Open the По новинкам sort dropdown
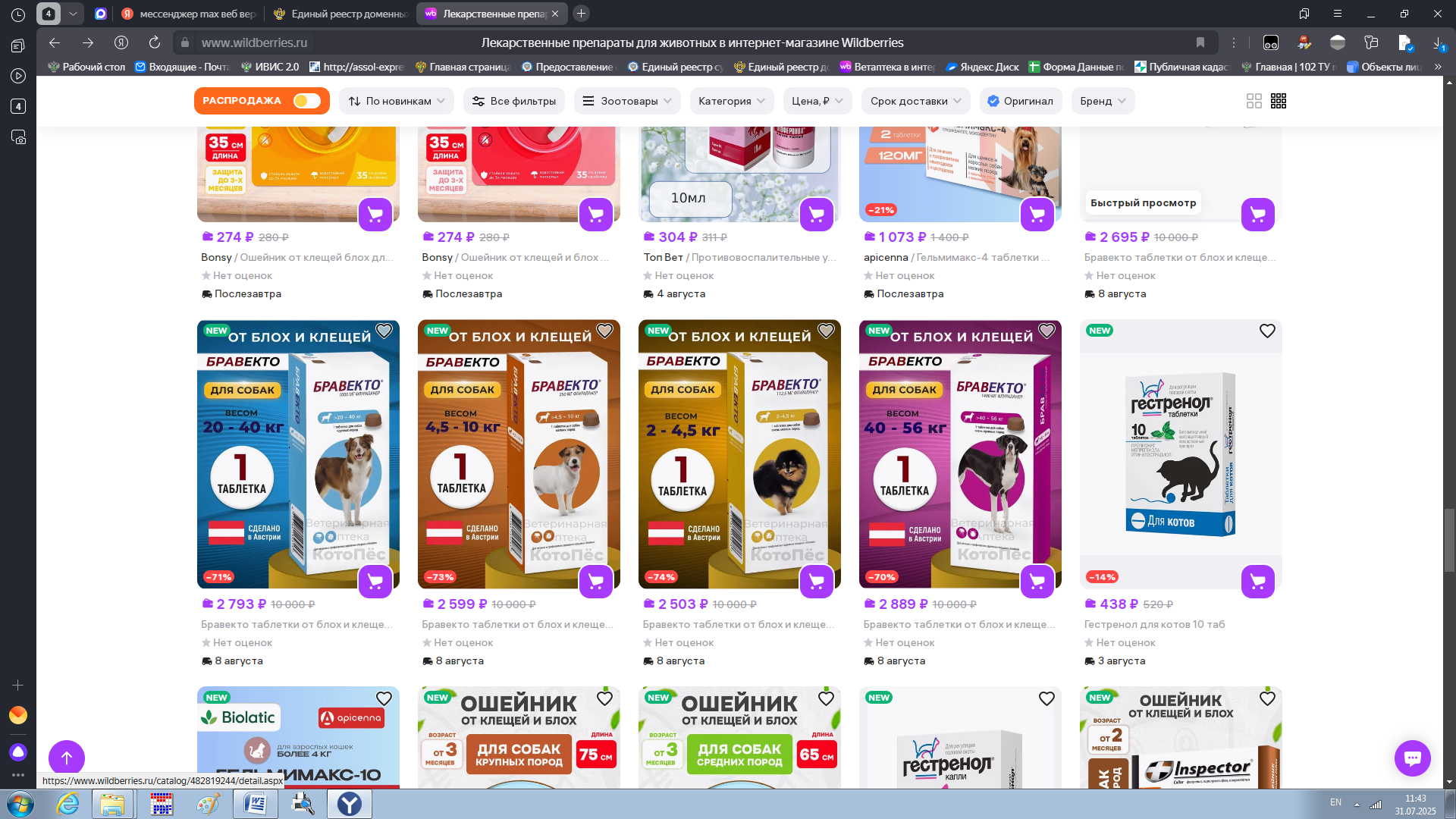 [x=397, y=101]
